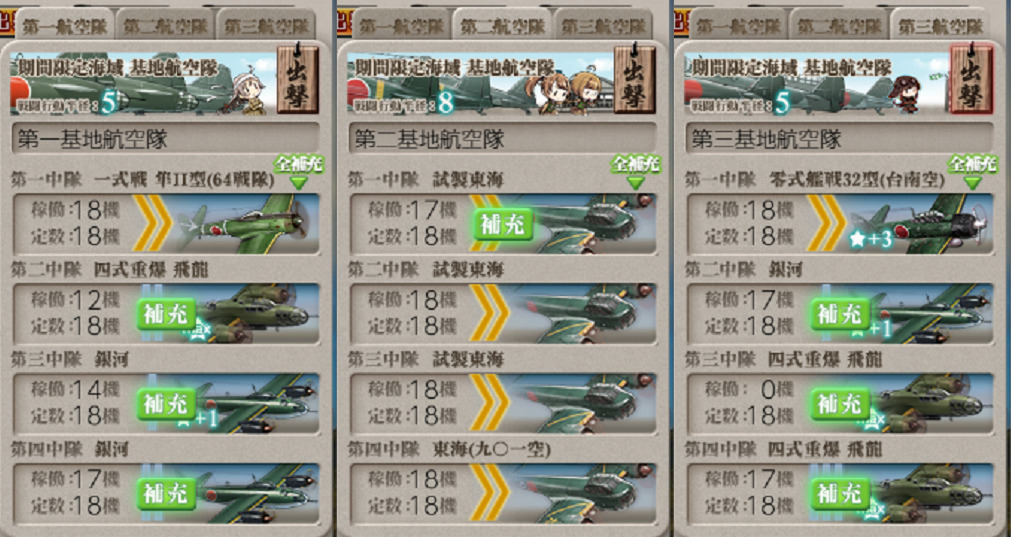Select the 東海(九〇一空) plane in 第四中隊

point(503,493)
